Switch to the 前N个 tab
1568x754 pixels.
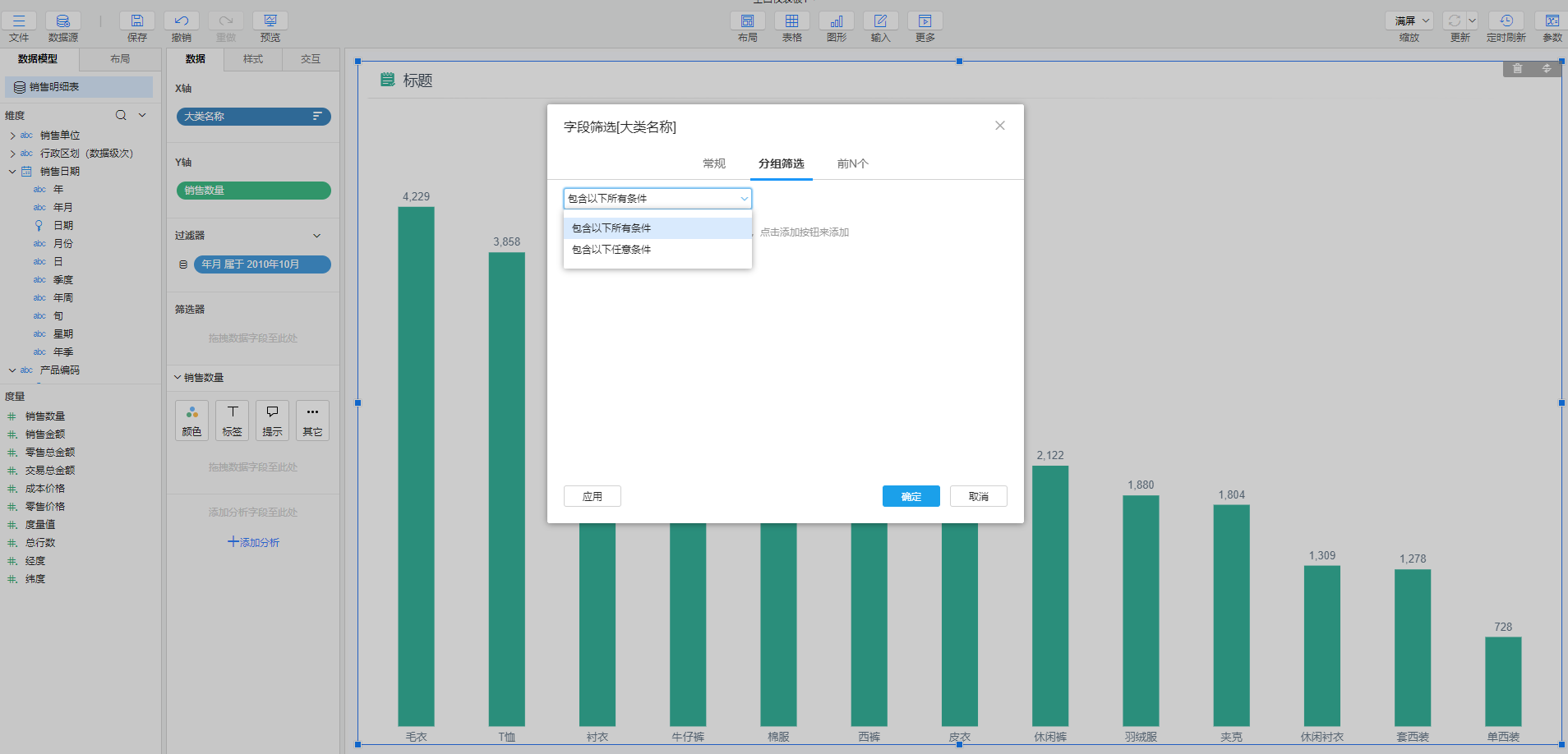coord(852,164)
